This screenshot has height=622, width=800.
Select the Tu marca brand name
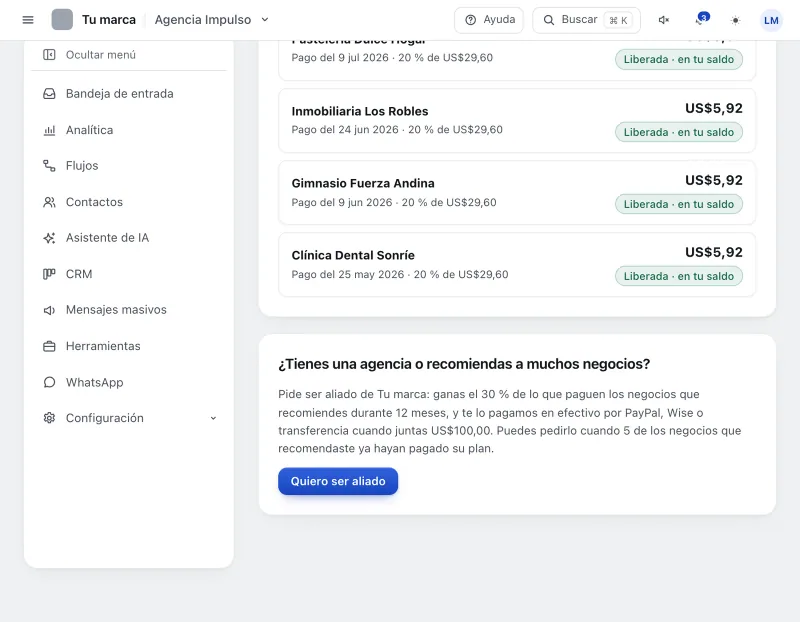[x=109, y=20]
